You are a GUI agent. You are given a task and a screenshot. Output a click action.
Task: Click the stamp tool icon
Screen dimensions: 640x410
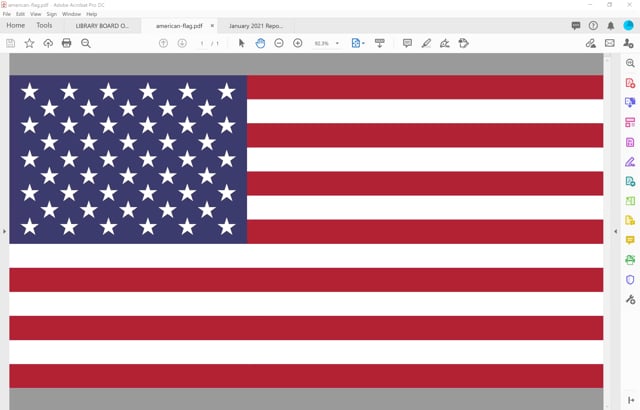pos(463,43)
